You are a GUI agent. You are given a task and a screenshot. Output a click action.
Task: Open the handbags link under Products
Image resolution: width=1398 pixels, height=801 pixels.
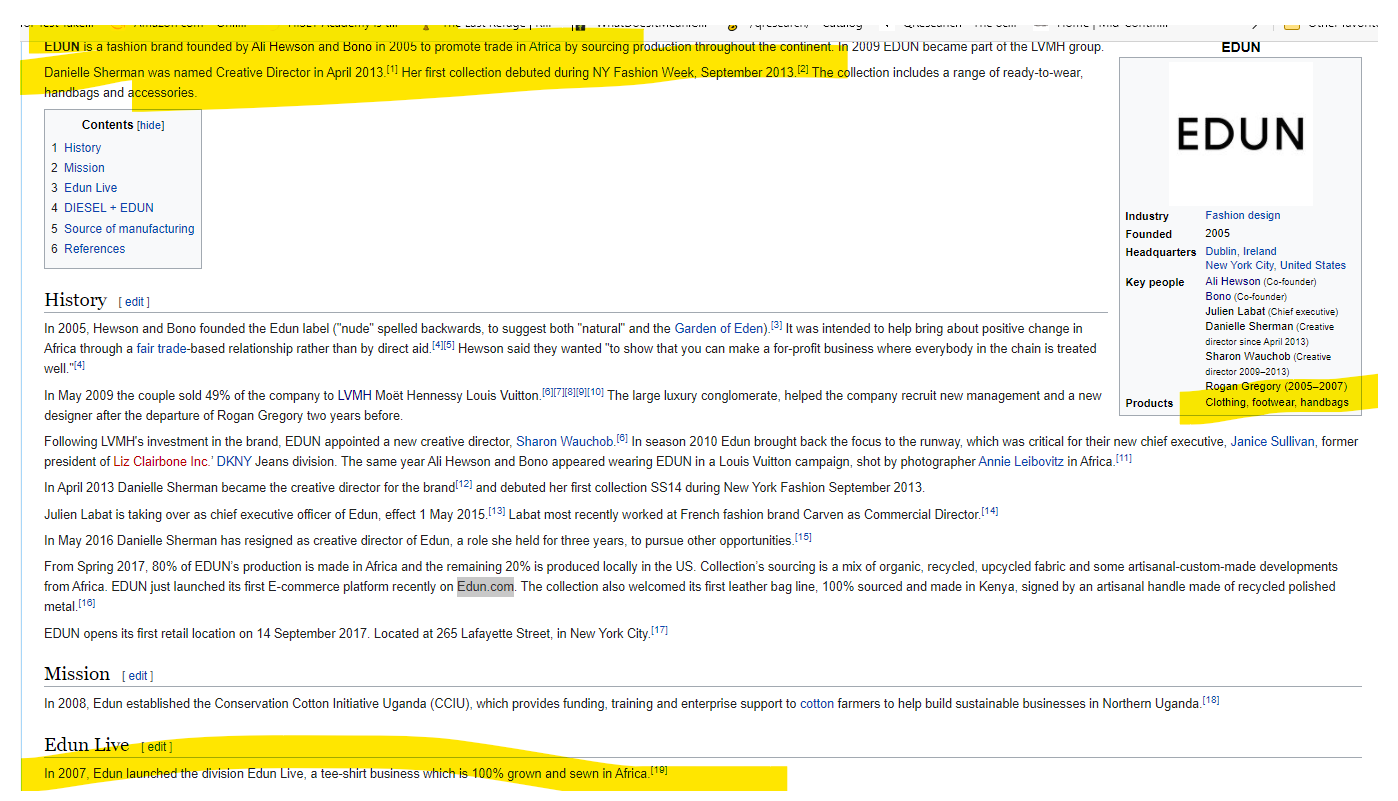(x=1324, y=403)
